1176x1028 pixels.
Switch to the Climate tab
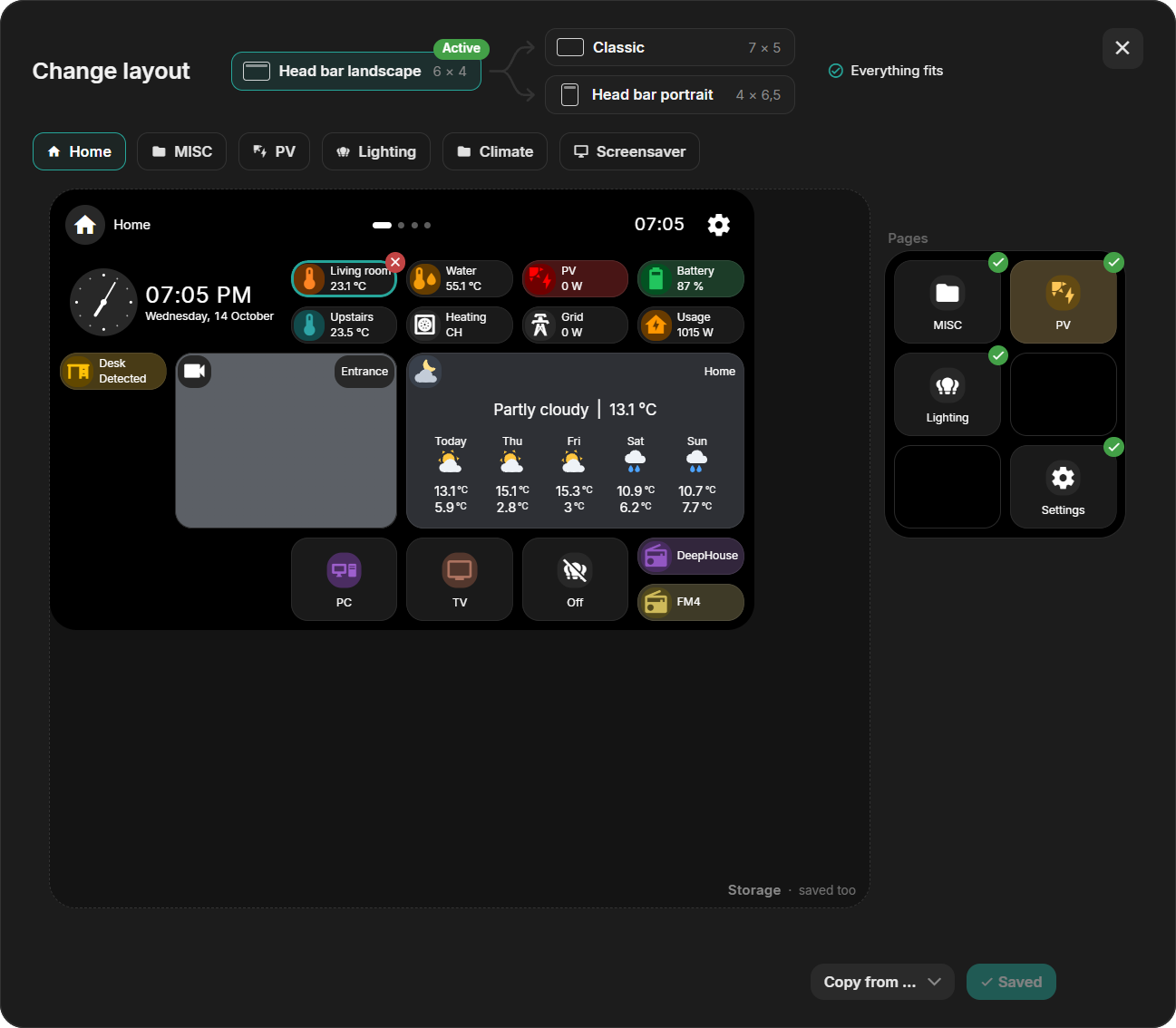click(495, 151)
